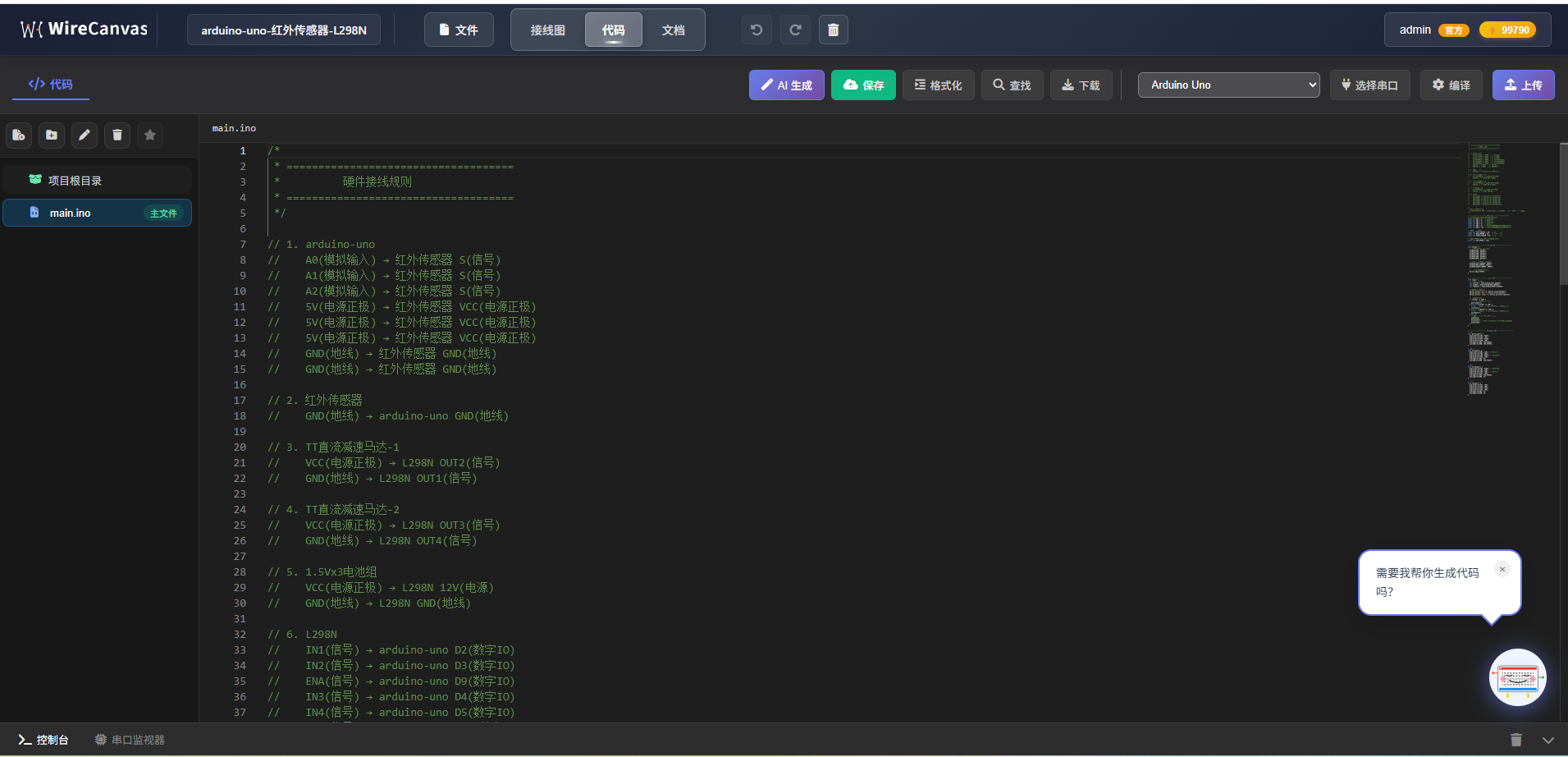This screenshot has width=1568, height=757.
Task: Click the undo arrow in top bar
Action: tap(757, 30)
